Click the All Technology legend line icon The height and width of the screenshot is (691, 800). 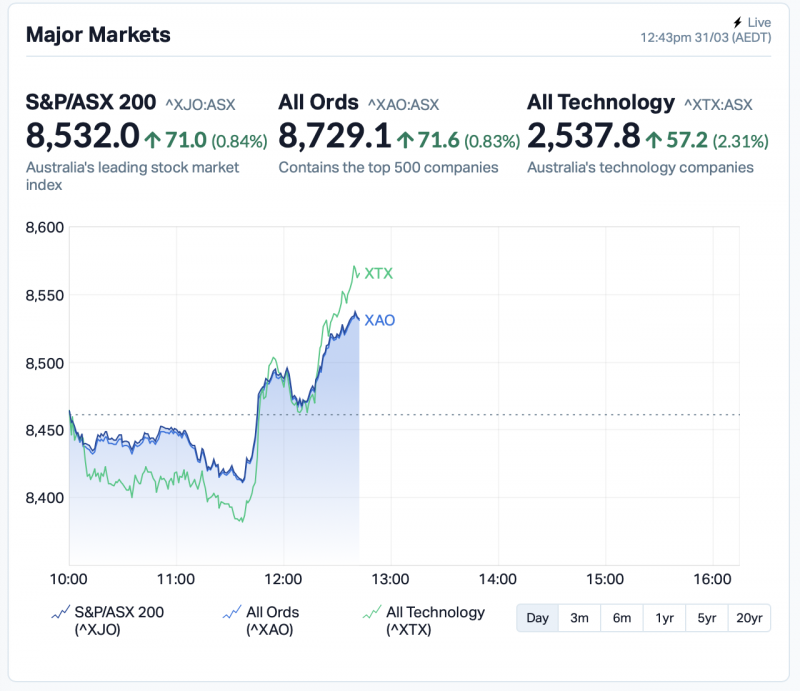coord(371,612)
